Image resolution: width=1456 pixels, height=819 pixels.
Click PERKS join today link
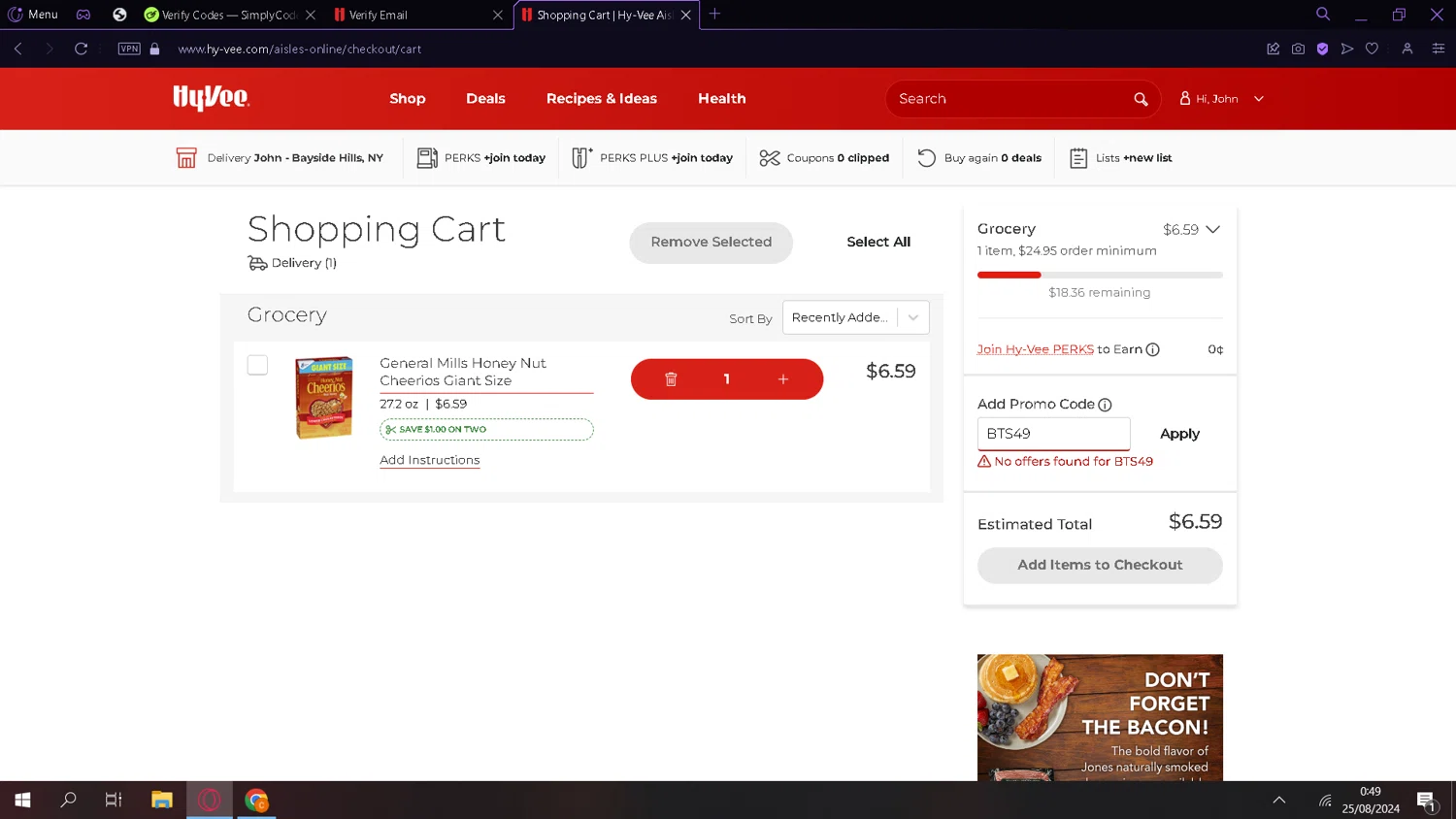(x=495, y=158)
